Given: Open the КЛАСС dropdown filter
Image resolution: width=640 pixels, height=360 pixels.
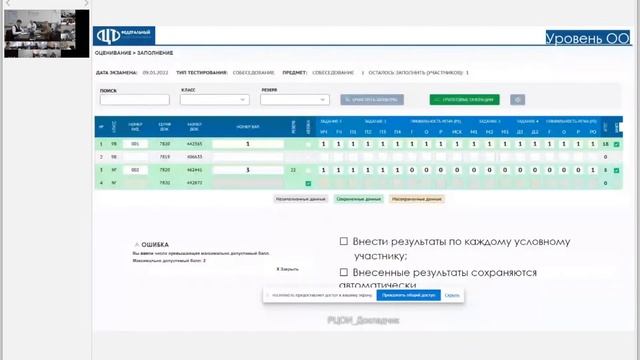Looking at the screenshot, I should coord(215,100).
